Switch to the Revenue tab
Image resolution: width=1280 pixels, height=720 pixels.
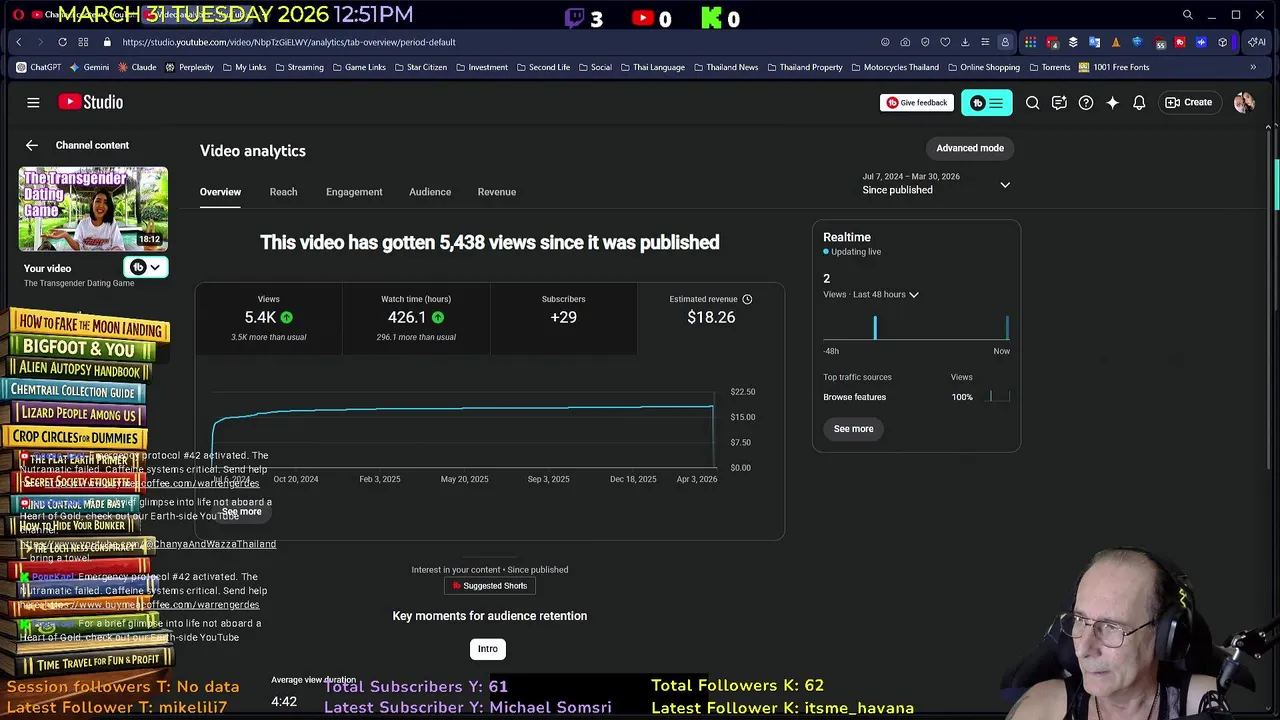497,192
